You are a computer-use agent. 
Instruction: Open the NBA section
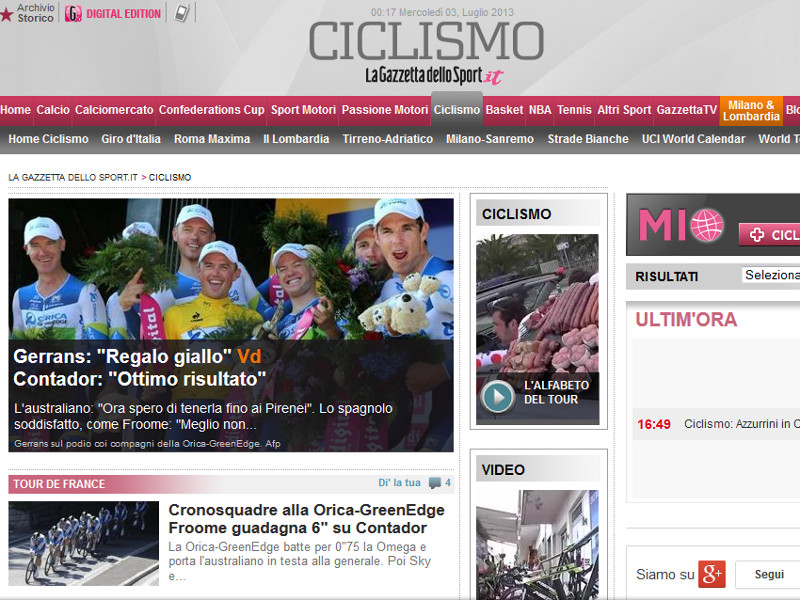(x=540, y=110)
